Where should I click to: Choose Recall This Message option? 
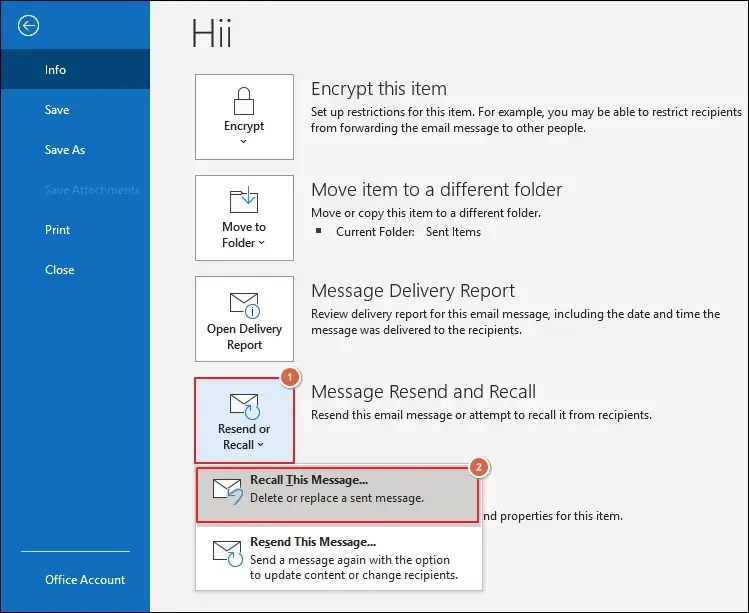pyautogui.click(x=338, y=495)
